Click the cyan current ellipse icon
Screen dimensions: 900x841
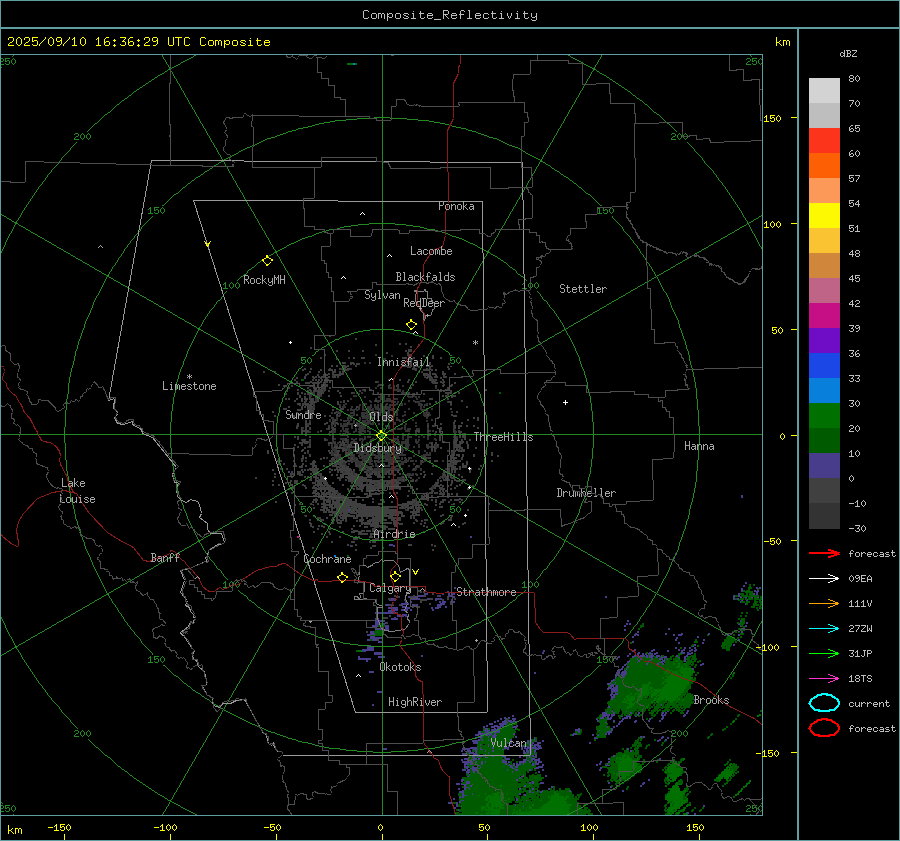[x=824, y=703]
